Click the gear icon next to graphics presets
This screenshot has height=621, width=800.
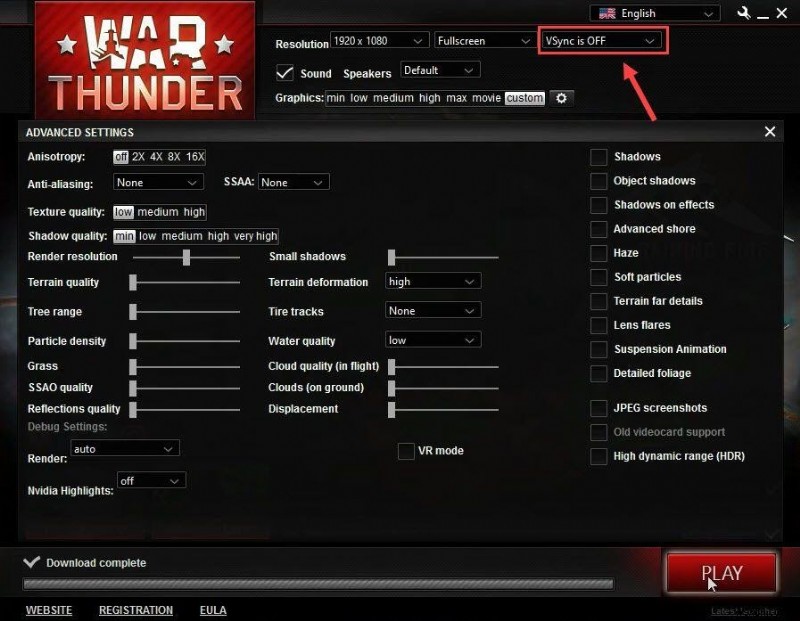pyautogui.click(x=561, y=98)
